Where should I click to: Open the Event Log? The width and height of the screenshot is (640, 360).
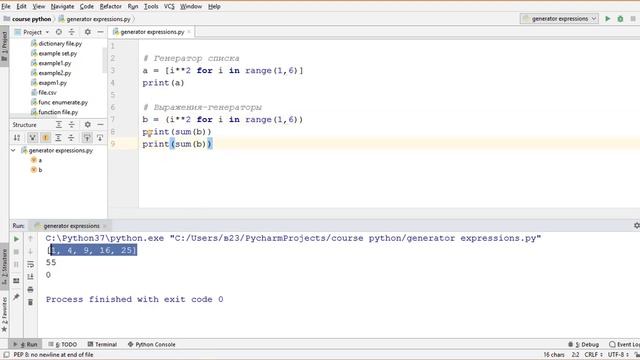(x=624, y=344)
